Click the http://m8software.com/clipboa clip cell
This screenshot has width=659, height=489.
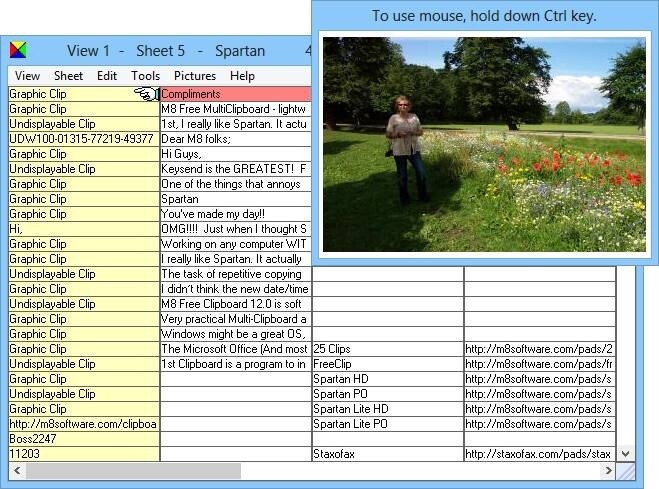click(84, 423)
